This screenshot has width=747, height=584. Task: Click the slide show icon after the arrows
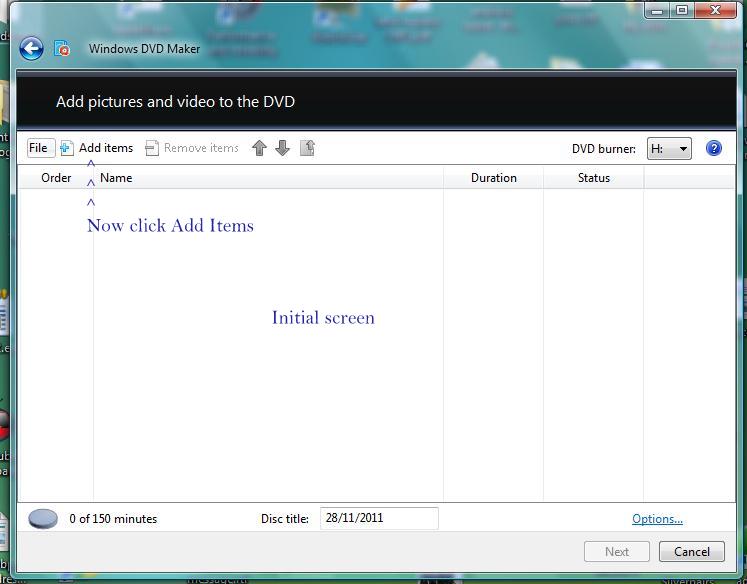(x=307, y=148)
